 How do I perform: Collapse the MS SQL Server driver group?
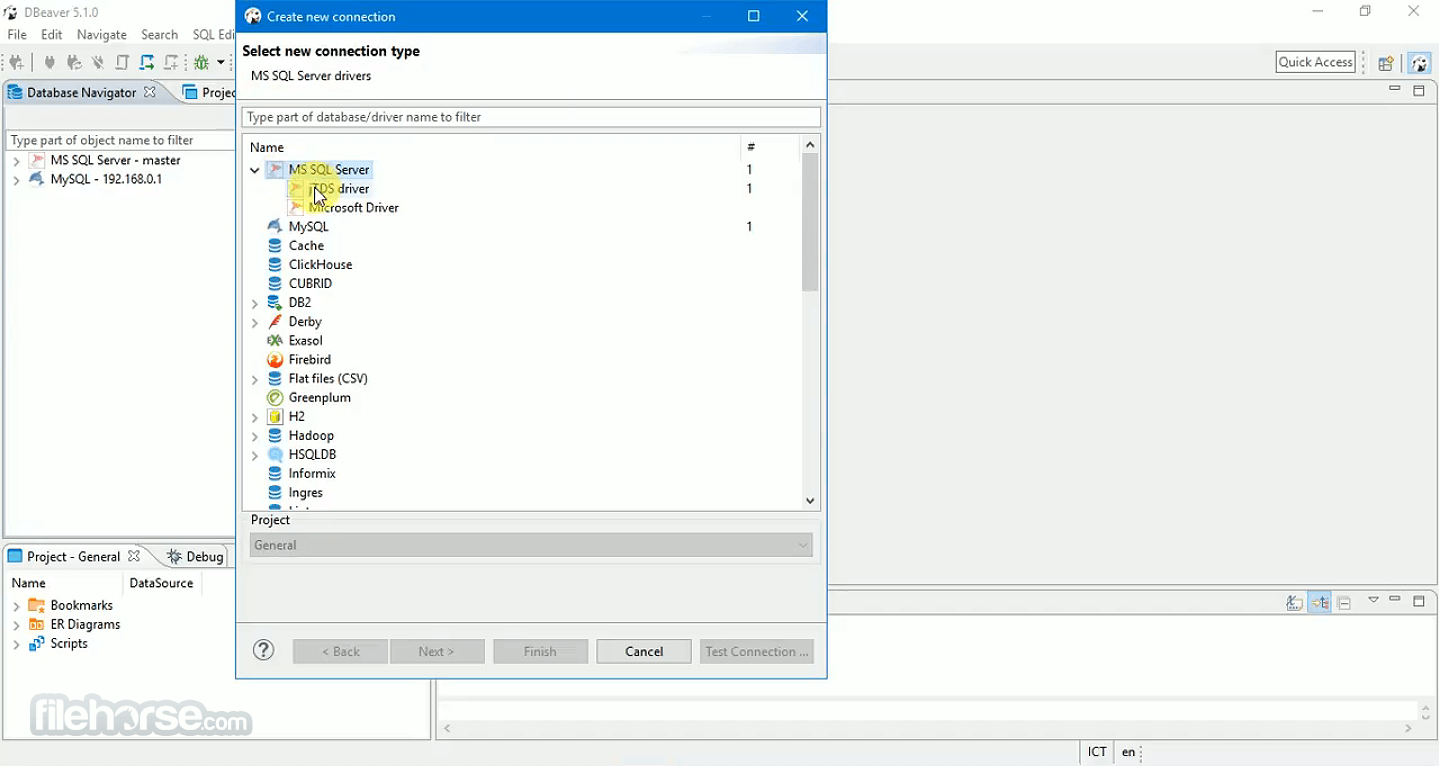255,170
